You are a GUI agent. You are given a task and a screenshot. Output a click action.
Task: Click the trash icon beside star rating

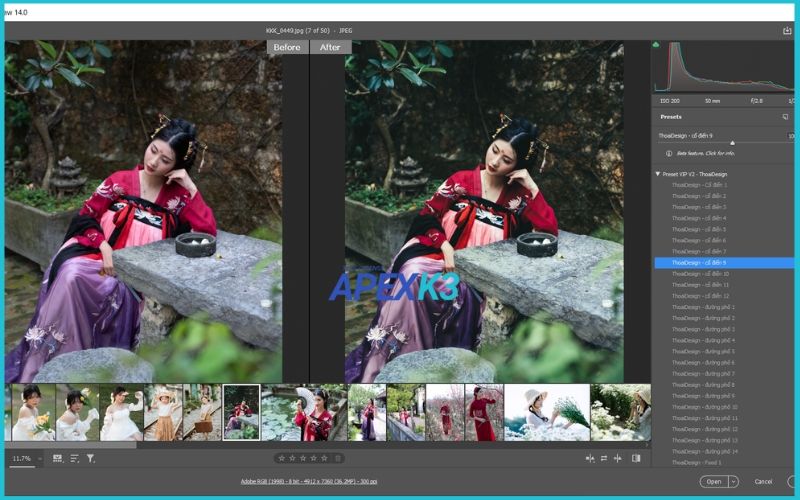point(338,458)
